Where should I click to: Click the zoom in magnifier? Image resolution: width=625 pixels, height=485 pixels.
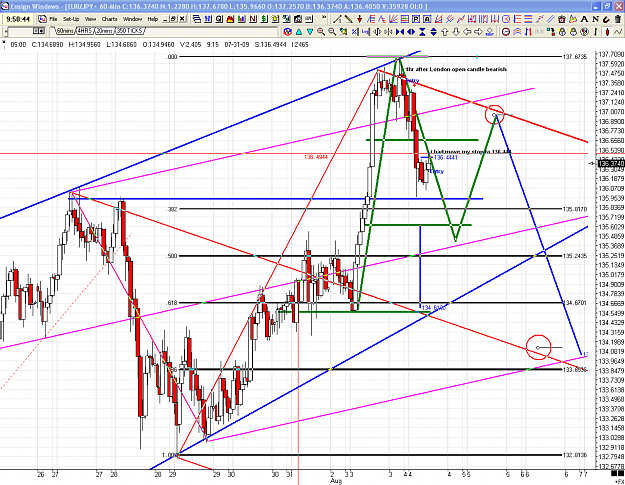click(321, 31)
